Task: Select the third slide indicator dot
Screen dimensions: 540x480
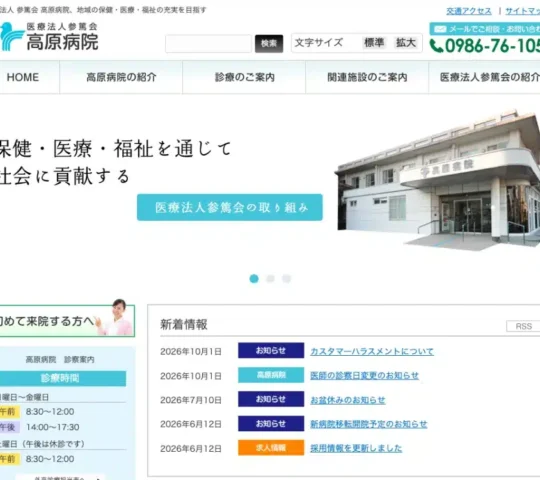Action: coord(287,279)
